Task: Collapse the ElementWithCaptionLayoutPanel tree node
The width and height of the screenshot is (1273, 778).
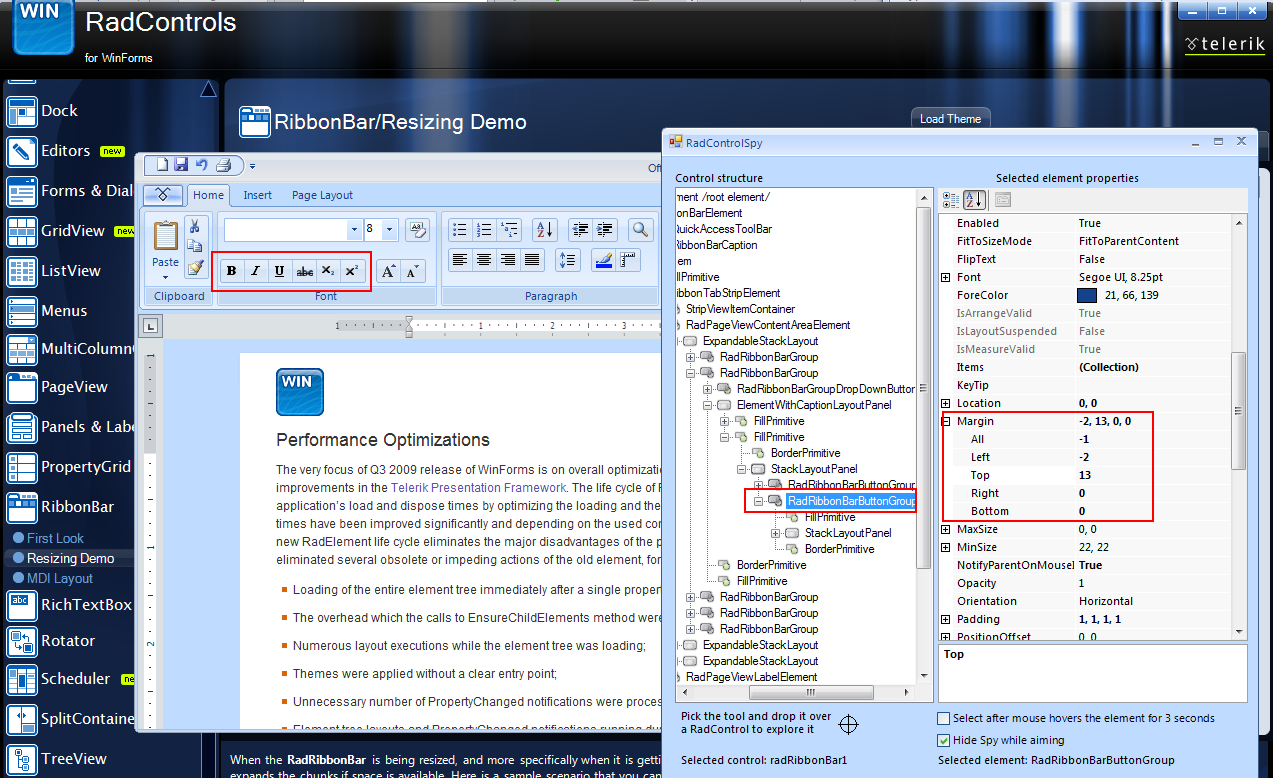Action: [707, 405]
